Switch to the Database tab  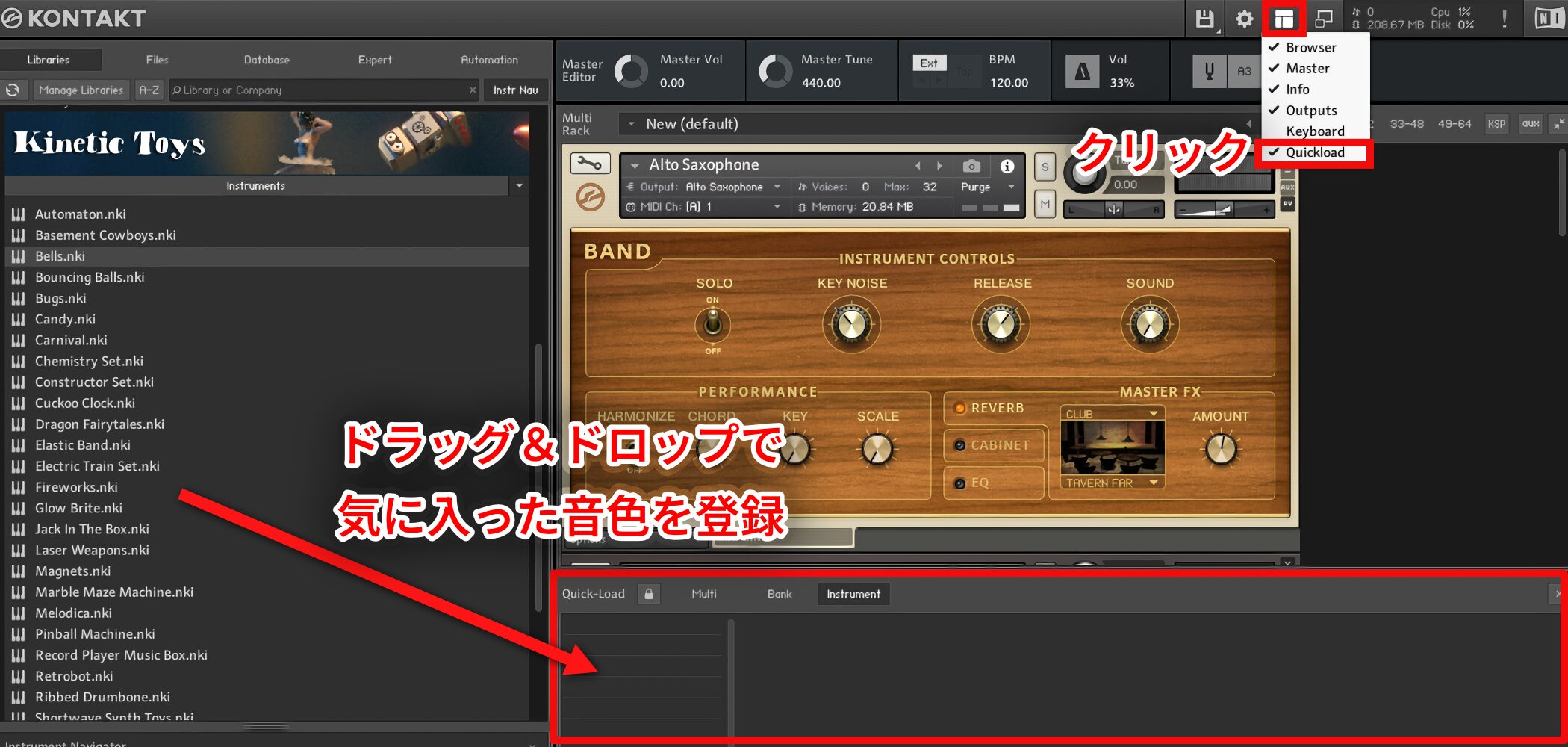click(x=267, y=60)
